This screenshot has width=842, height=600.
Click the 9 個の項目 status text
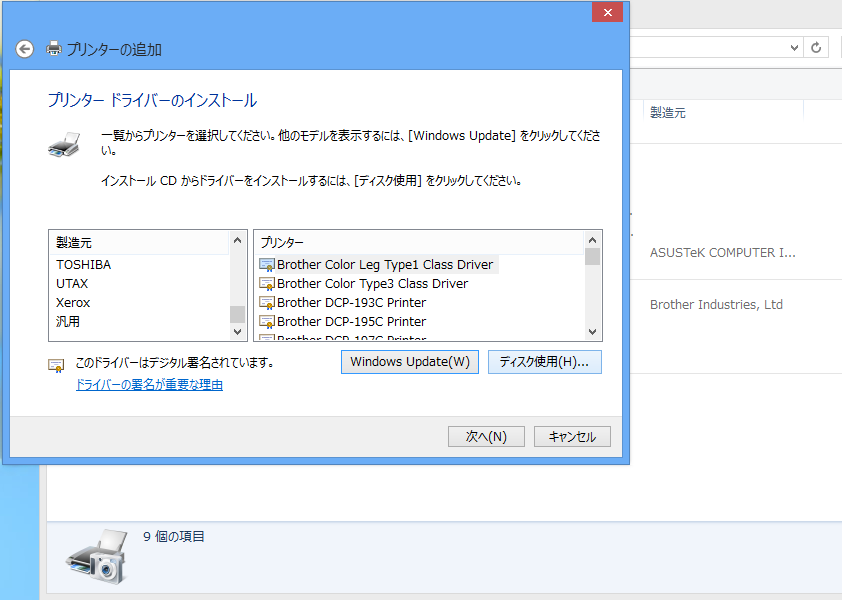(174, 537)
